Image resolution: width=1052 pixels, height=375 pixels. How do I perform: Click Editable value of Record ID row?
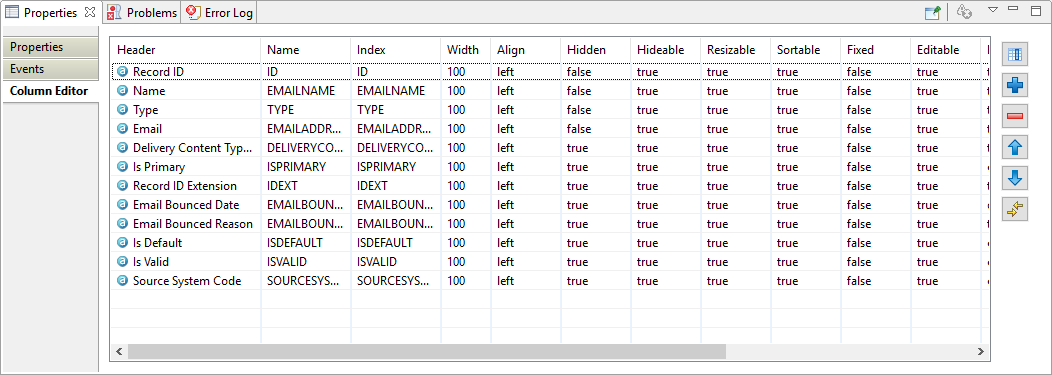[x=927, y=72]
